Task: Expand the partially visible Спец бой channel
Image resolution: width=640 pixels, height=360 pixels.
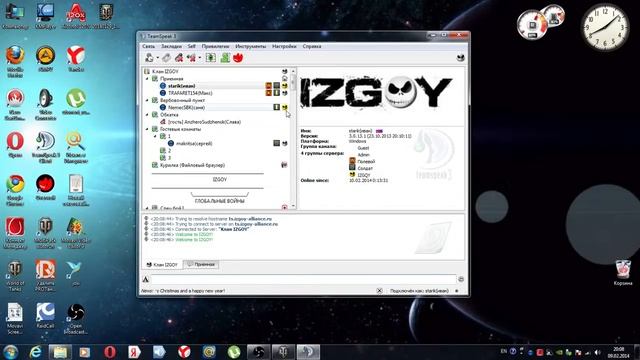Action: click(147, 208)
